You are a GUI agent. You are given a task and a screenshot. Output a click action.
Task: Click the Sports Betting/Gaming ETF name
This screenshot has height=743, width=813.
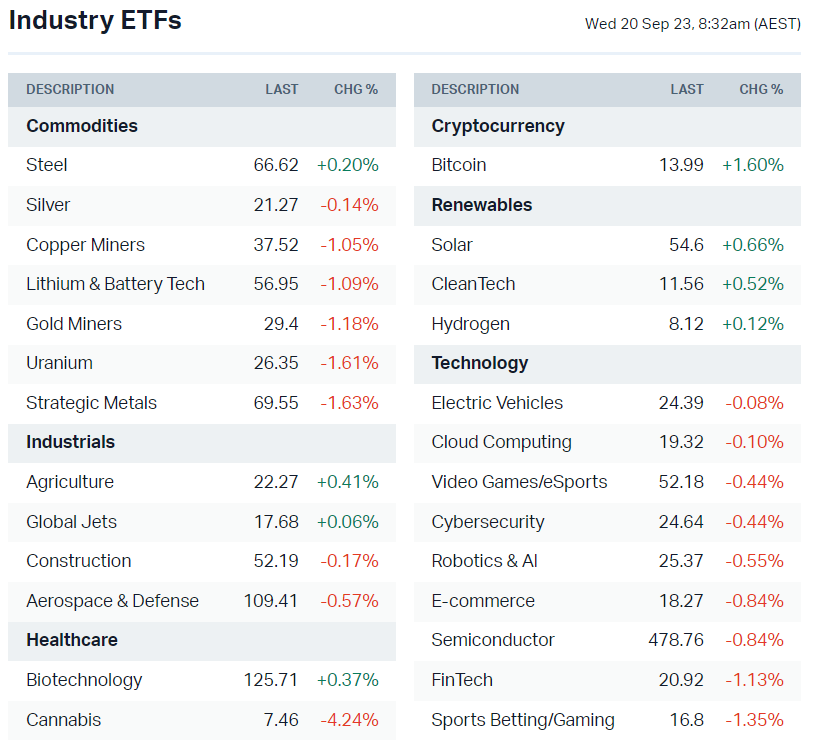[x=523, y=720]
